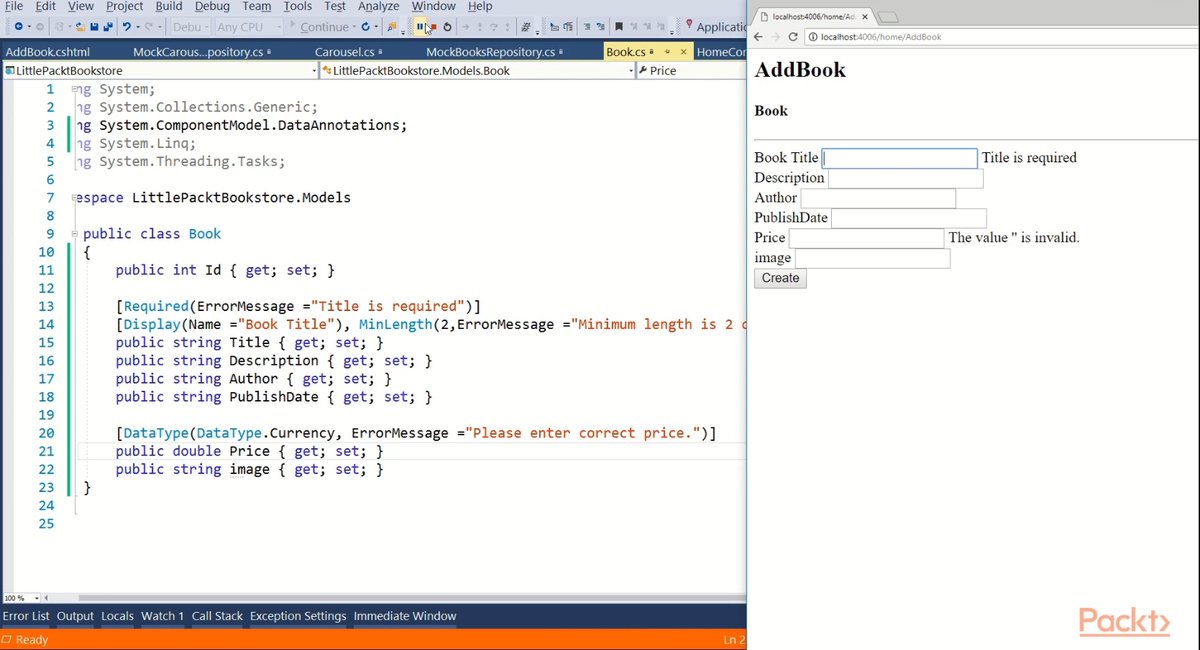
Task: Switch to the MockBooksRepository.cs tab
Action: (492, 52)
